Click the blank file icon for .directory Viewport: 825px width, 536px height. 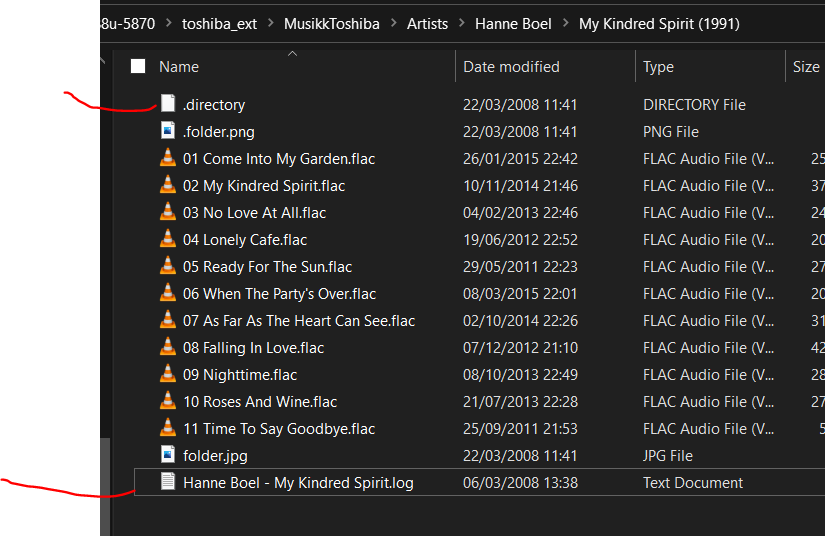pos(168,104)
